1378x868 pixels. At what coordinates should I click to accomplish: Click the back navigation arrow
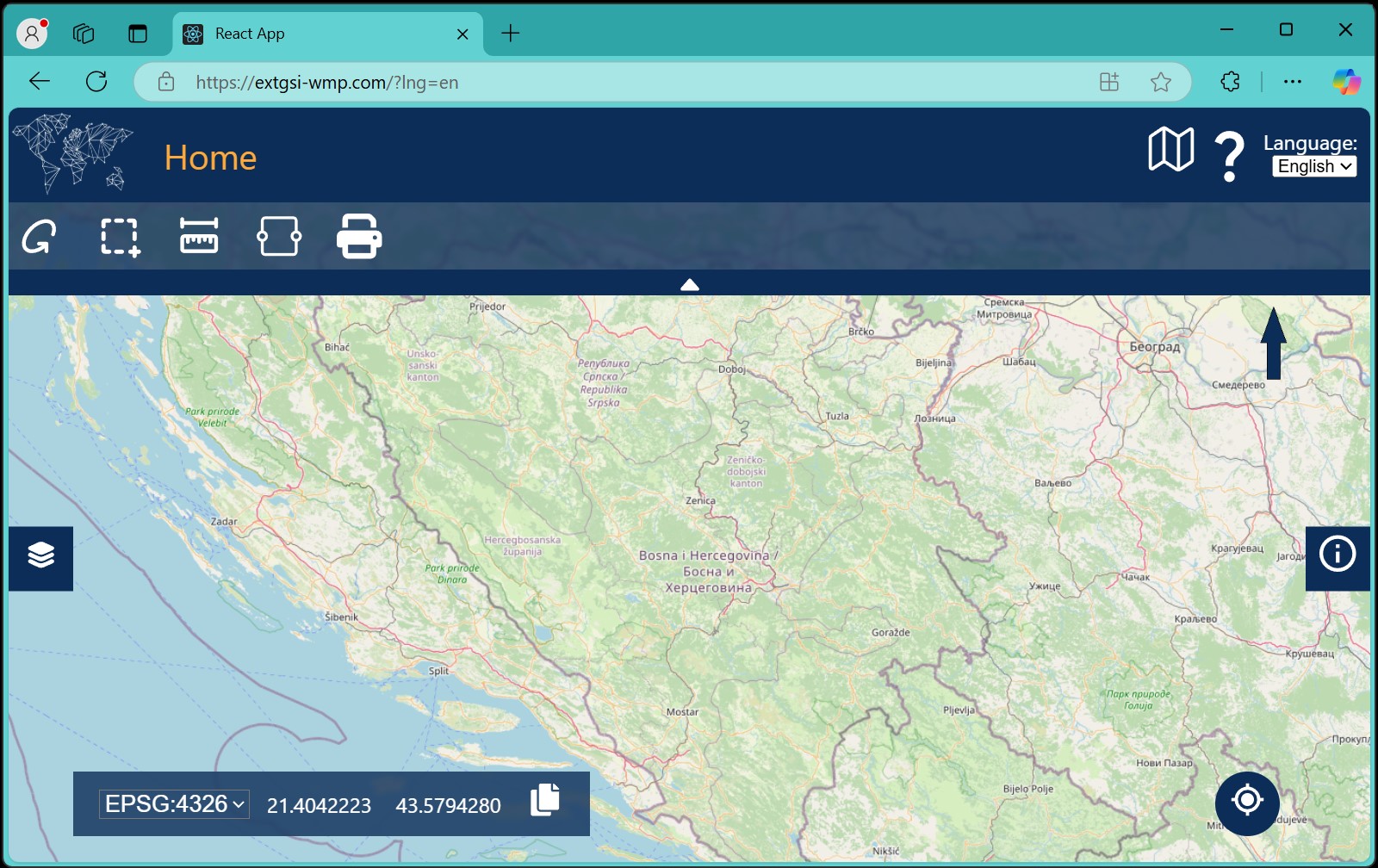pos(39,82)
